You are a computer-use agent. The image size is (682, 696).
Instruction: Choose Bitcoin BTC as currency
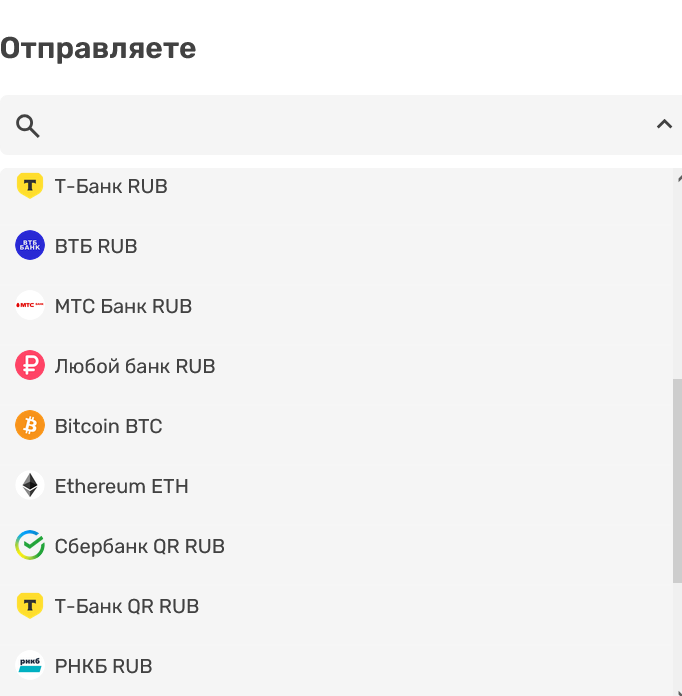point(108,426)
